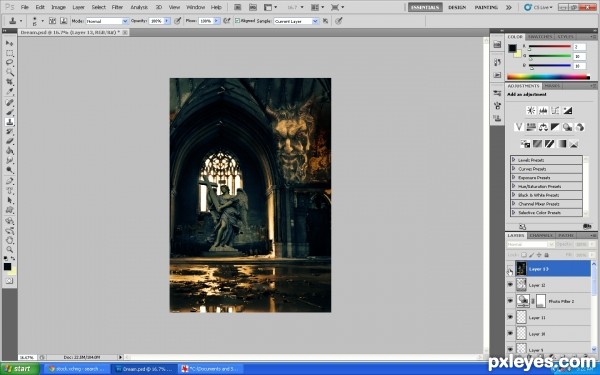Add a Levels adjustment from icon
This screenshot has width=600, height=375.
click(543, 111)
